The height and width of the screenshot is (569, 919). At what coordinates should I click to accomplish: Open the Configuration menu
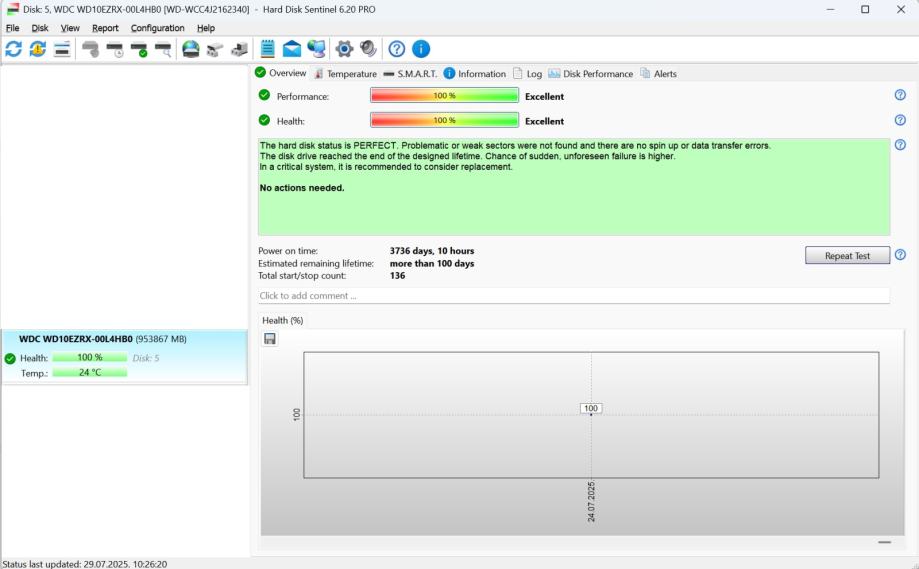[x=157, y=28]
